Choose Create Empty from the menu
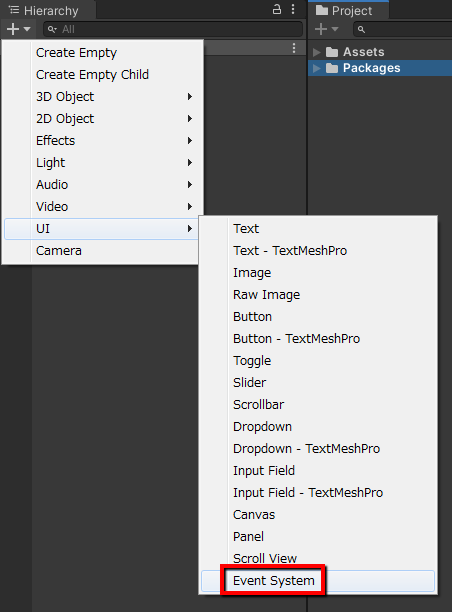 click(102, 53)
